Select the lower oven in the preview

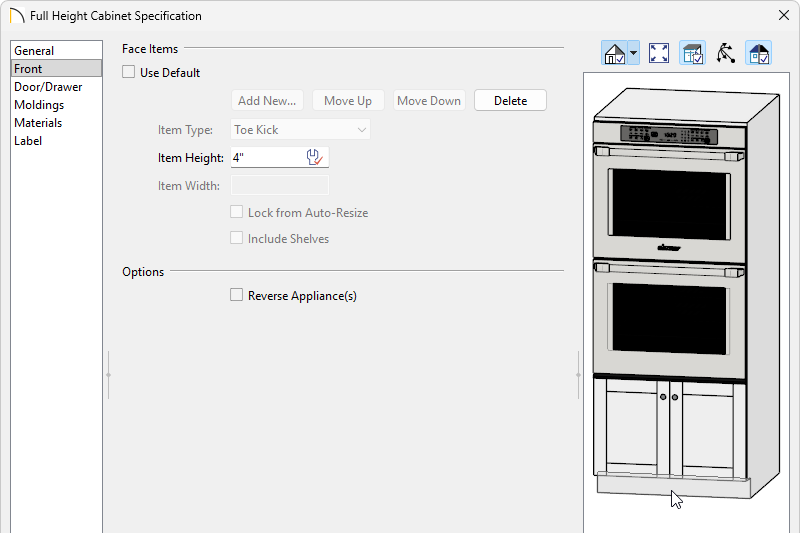[x=669, y=319]
